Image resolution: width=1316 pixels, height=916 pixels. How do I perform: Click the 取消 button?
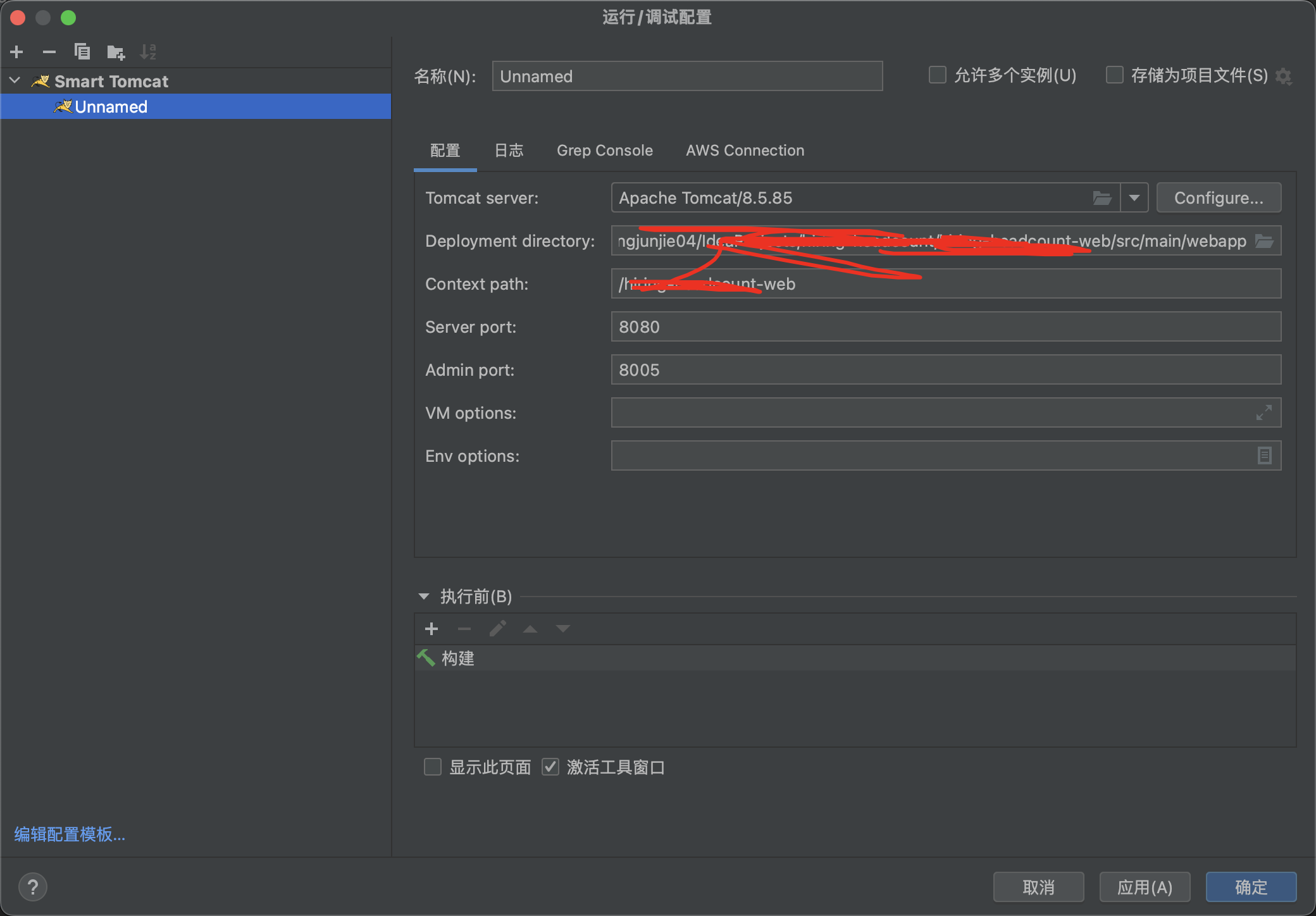pos(1038,887)
